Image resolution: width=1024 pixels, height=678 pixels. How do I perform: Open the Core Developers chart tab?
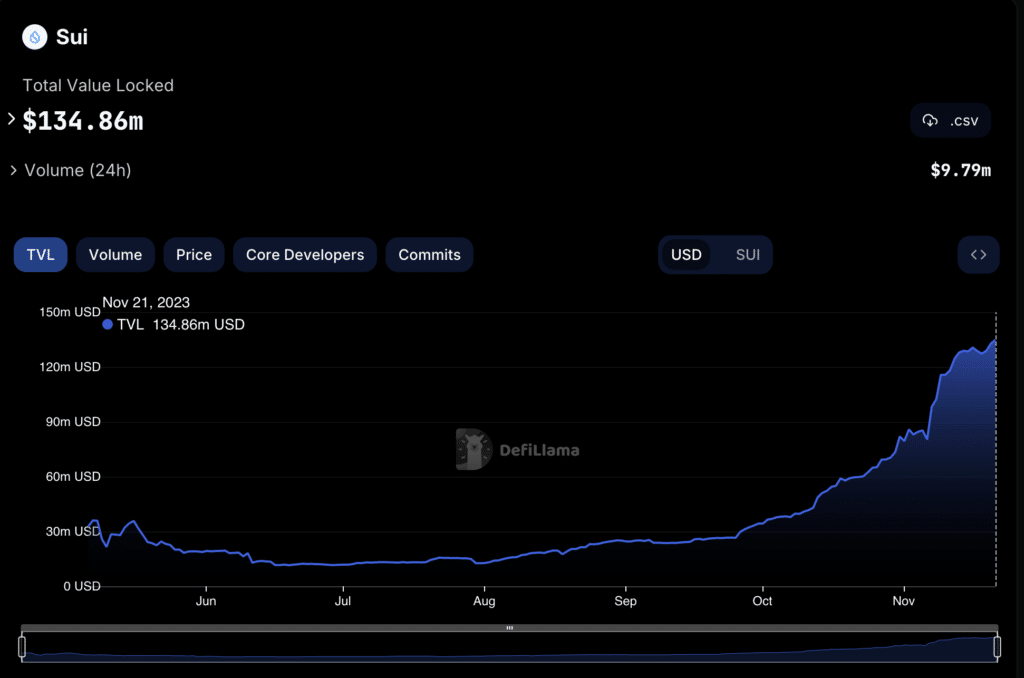click(305, 255)
